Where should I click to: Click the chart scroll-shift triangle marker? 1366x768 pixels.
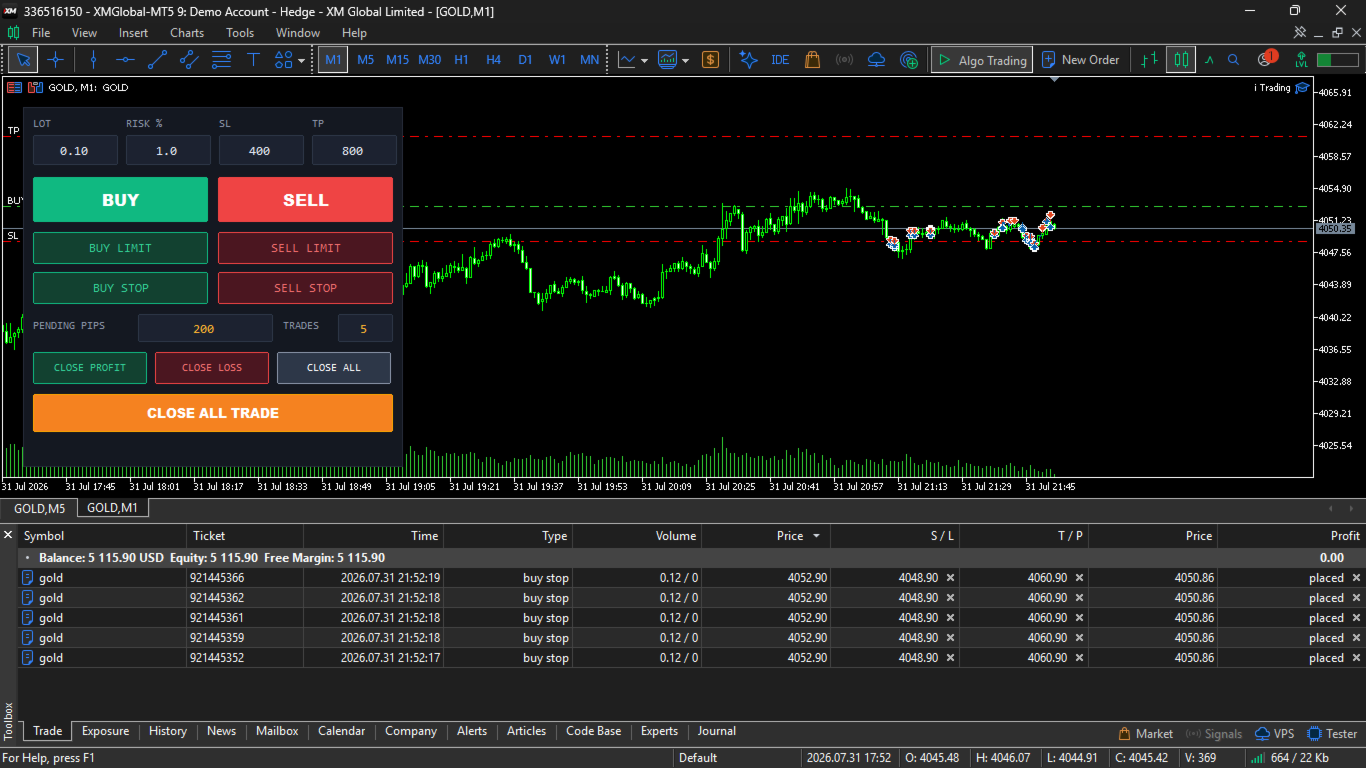pos(1054,79)
